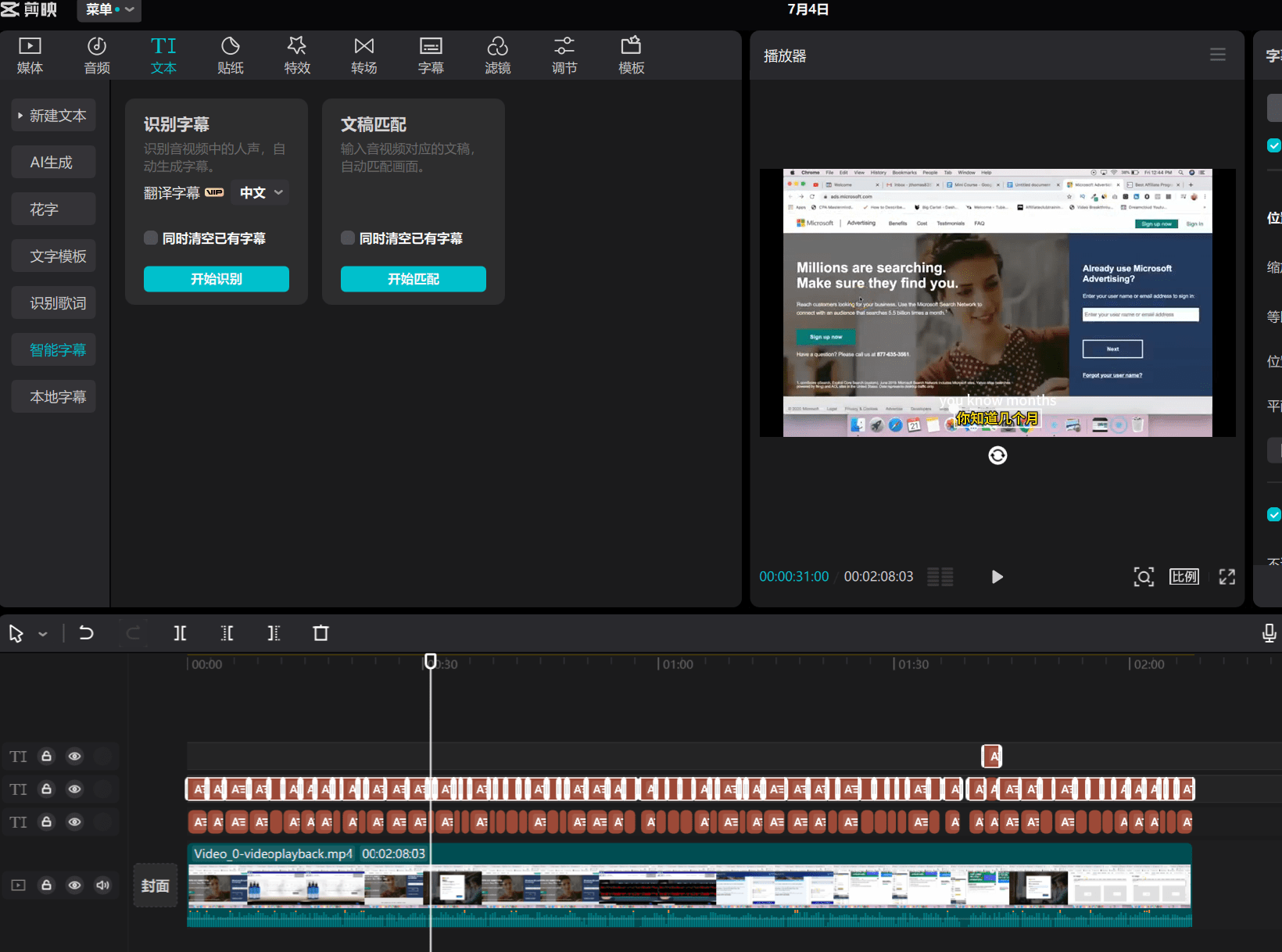Click the 开始识别 button
Screen dimensions: 1282x952
click(217, 279)
